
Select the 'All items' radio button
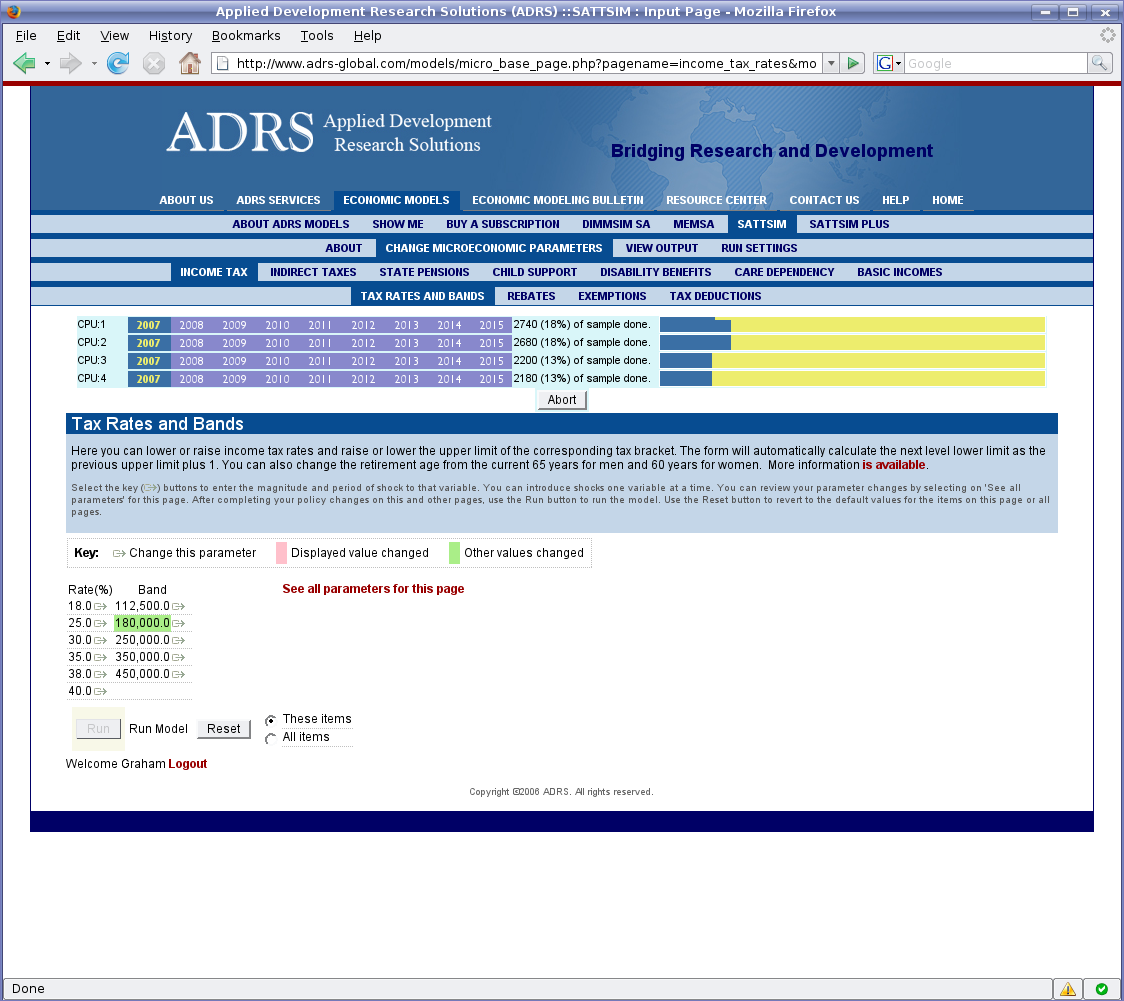(x=270, y=738)
